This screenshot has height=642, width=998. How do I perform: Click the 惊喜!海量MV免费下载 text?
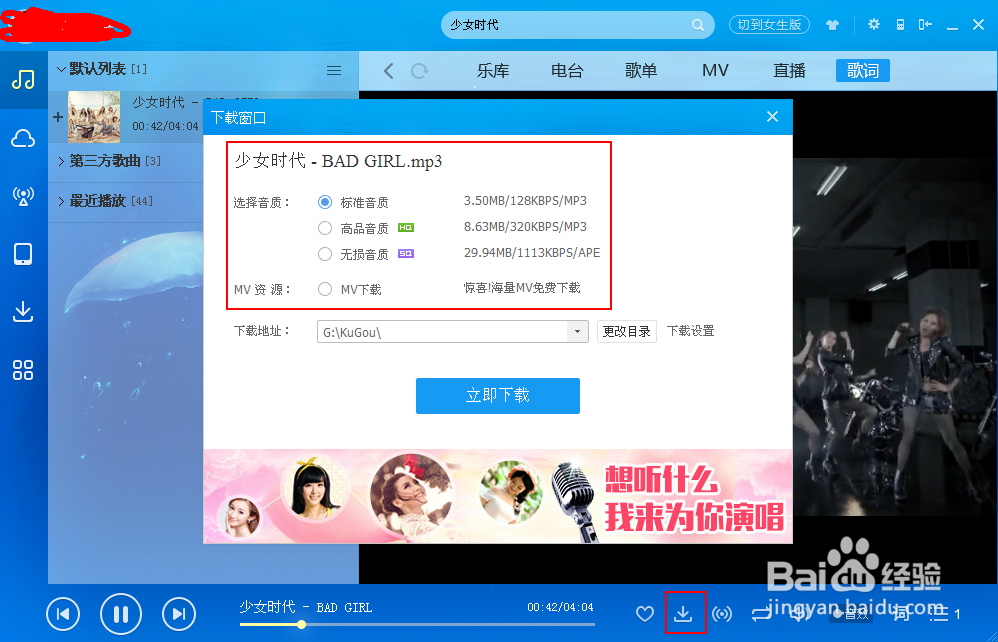point(522,288)
